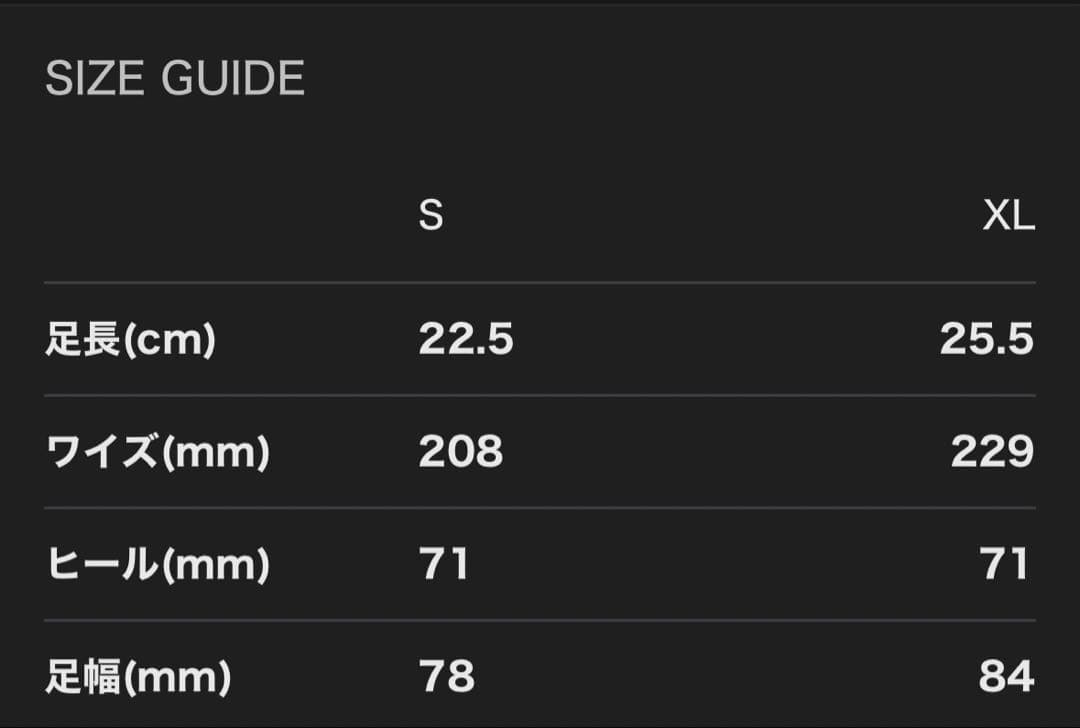
Task: Select the XL size column header
Action: [1008, 216]
